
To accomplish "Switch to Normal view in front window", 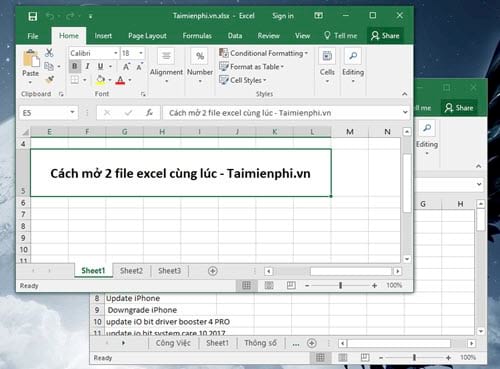I will click(247, 285).
